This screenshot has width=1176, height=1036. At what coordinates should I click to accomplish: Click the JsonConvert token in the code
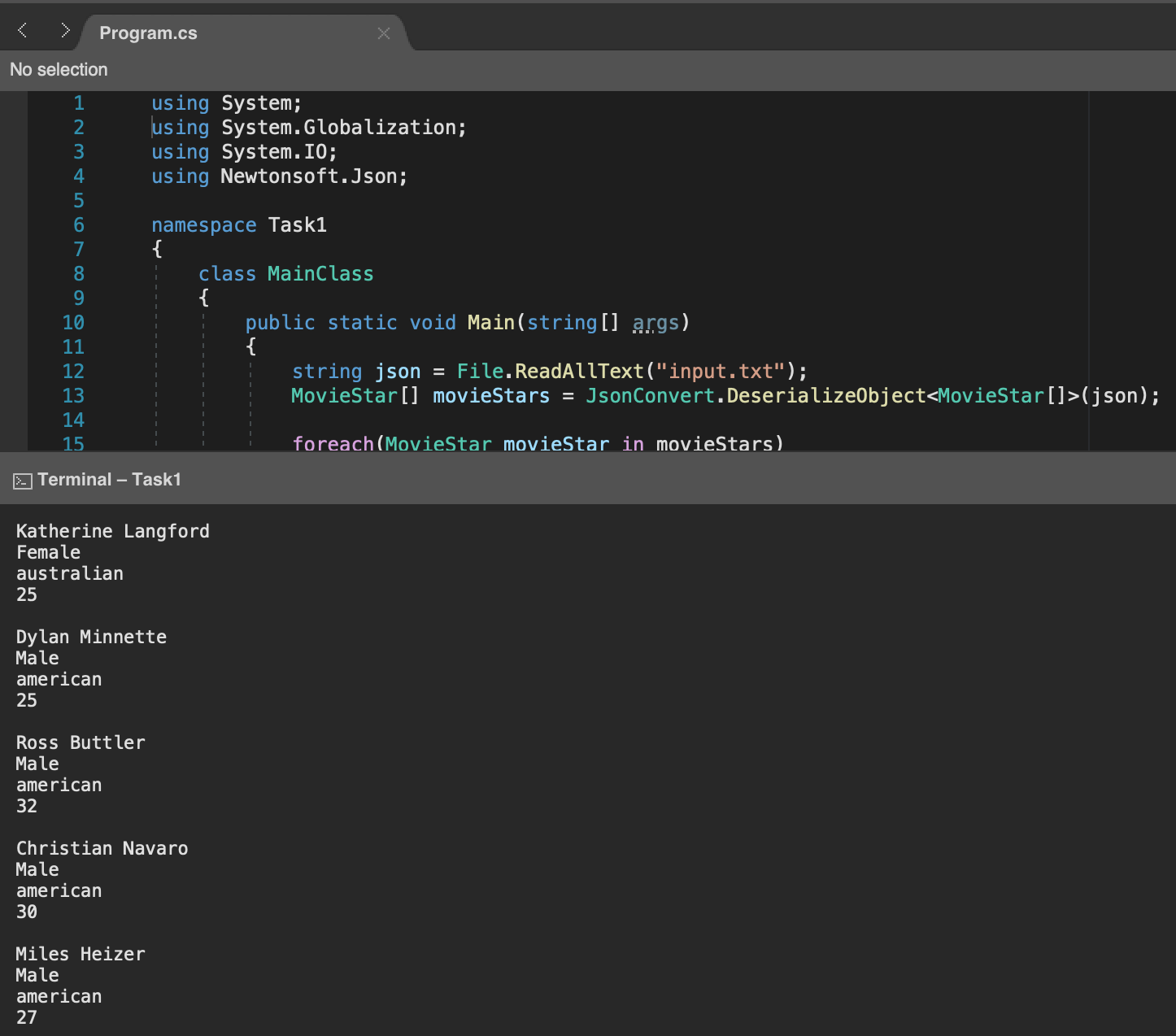pyautogui.click(x=650, y=396)
